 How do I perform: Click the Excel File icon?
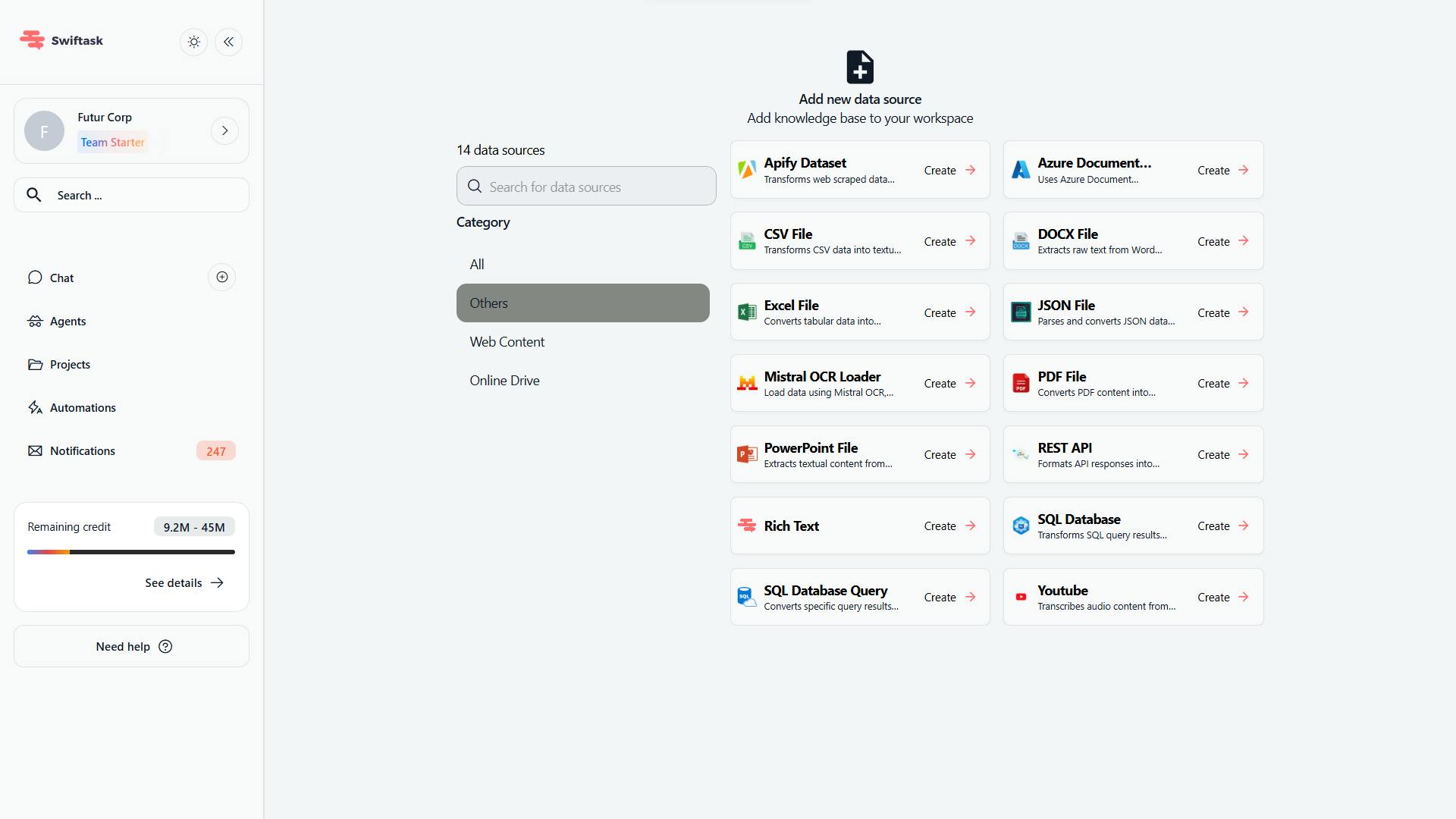click(747, 312)
